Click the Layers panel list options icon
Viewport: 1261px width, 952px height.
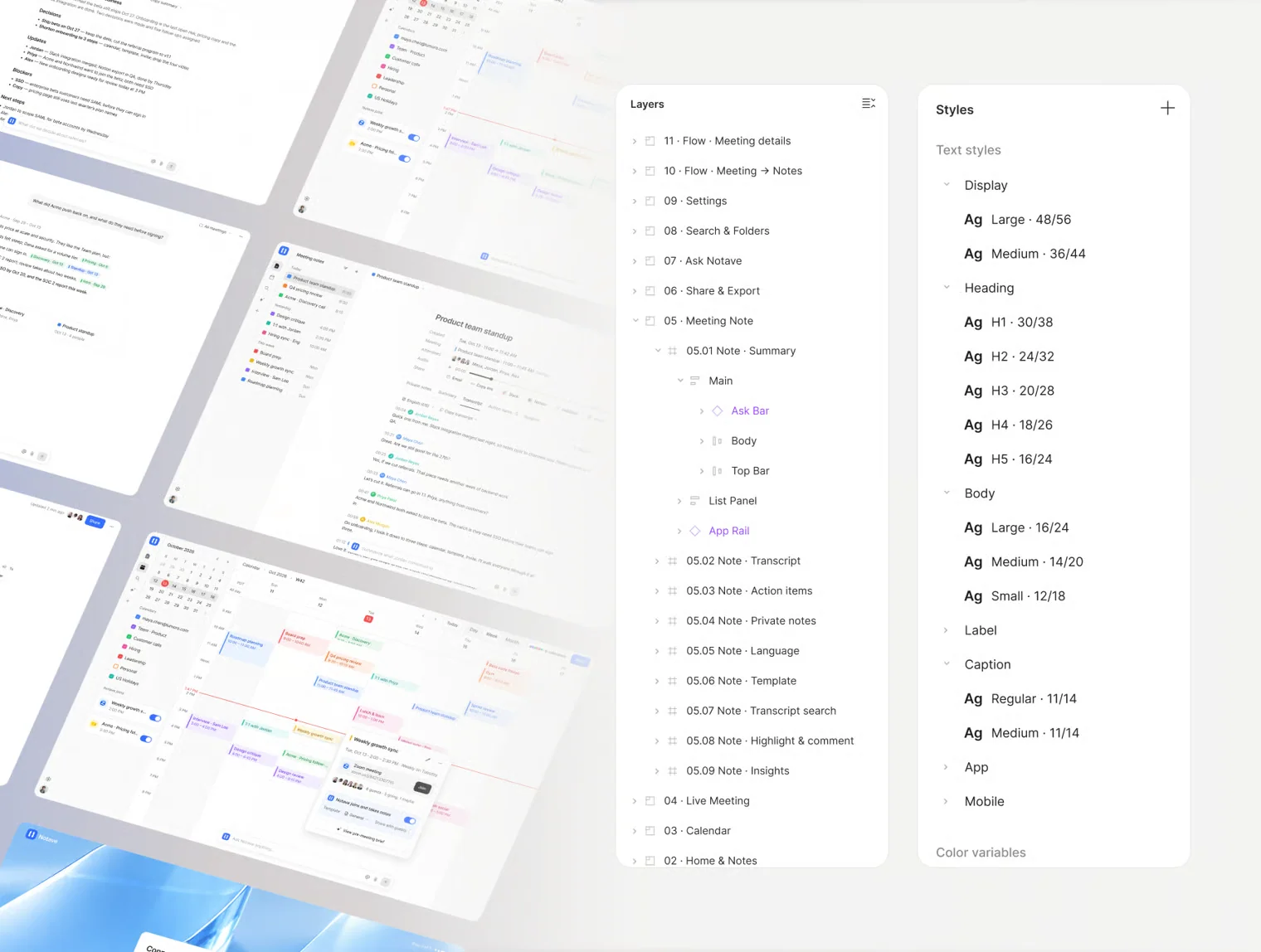[x=868, y=104]
